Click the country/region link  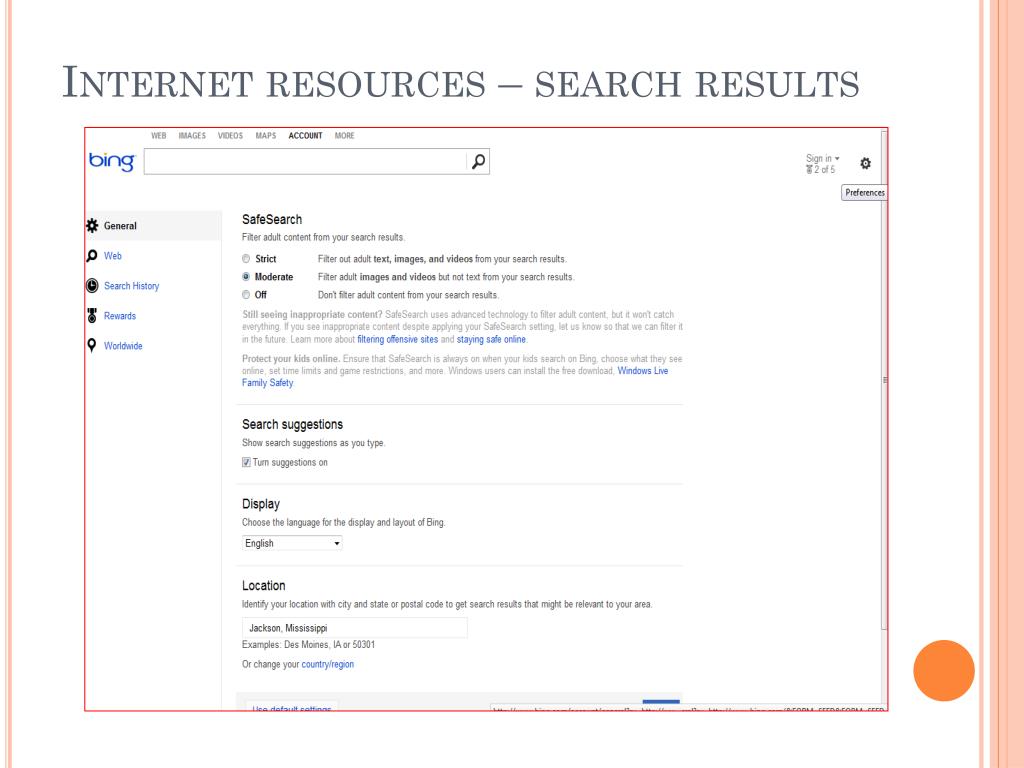point(328,664)
